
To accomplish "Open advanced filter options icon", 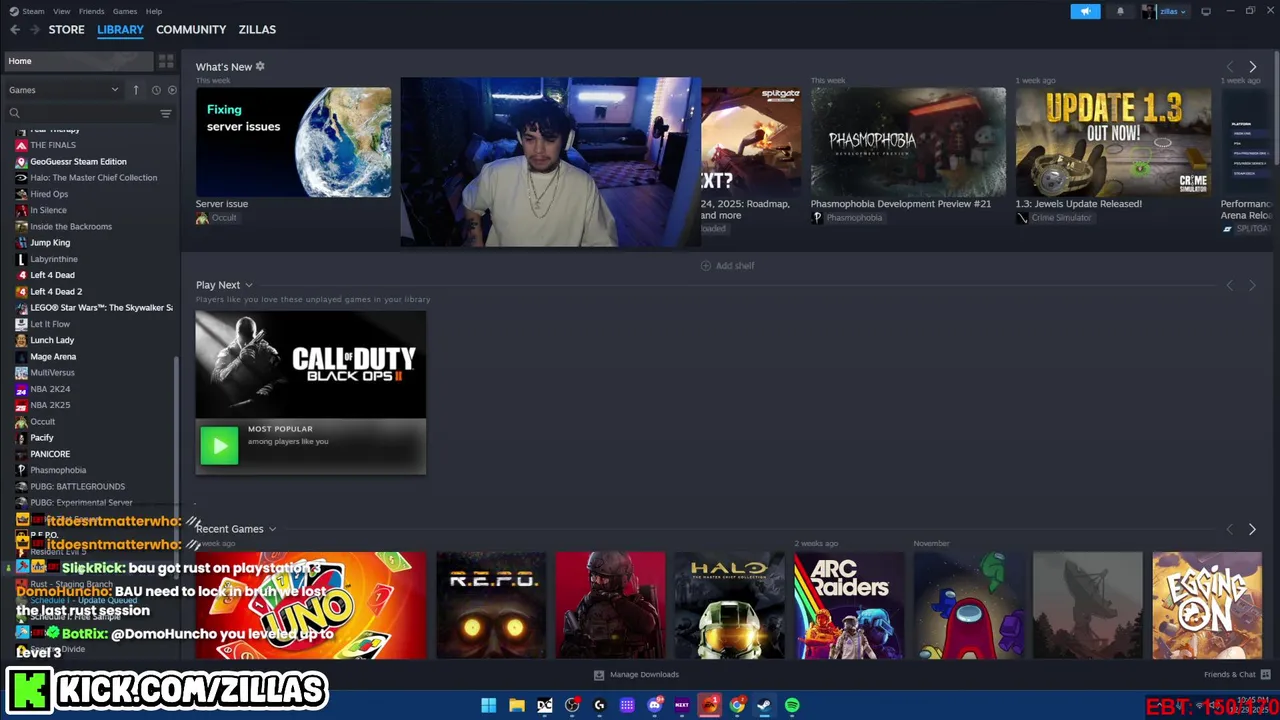I will (166, 113).
